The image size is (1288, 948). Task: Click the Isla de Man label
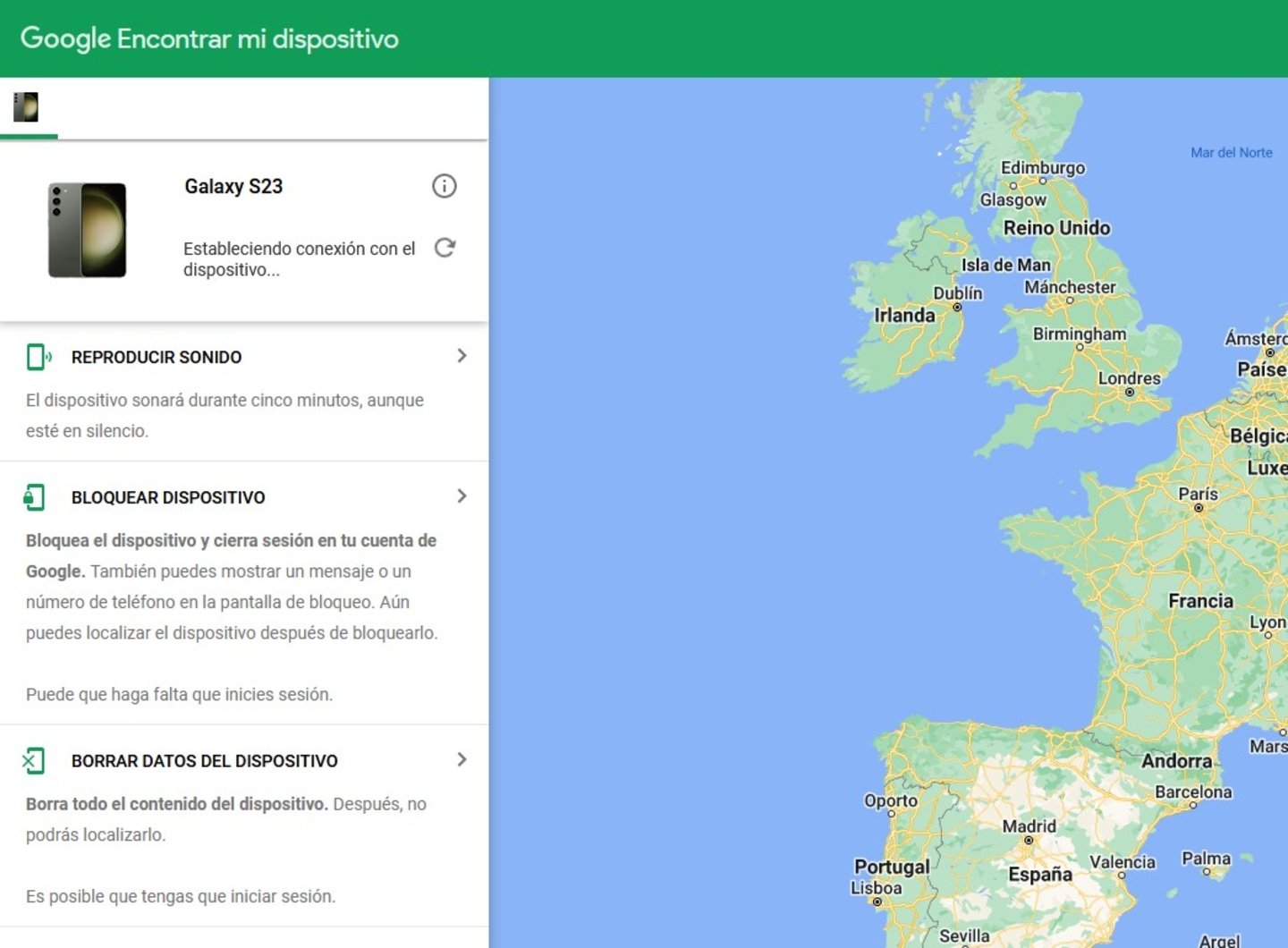(x=1005, y=265)
